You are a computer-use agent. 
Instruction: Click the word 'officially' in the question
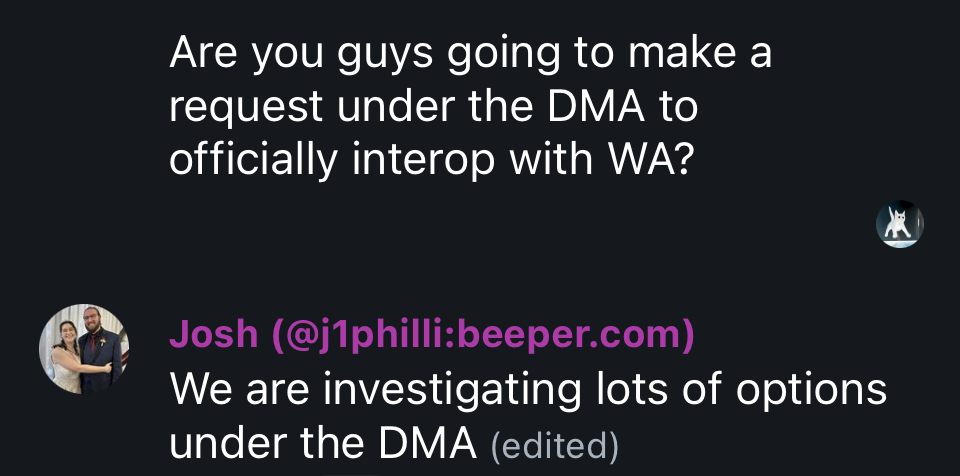click(253, 161)
